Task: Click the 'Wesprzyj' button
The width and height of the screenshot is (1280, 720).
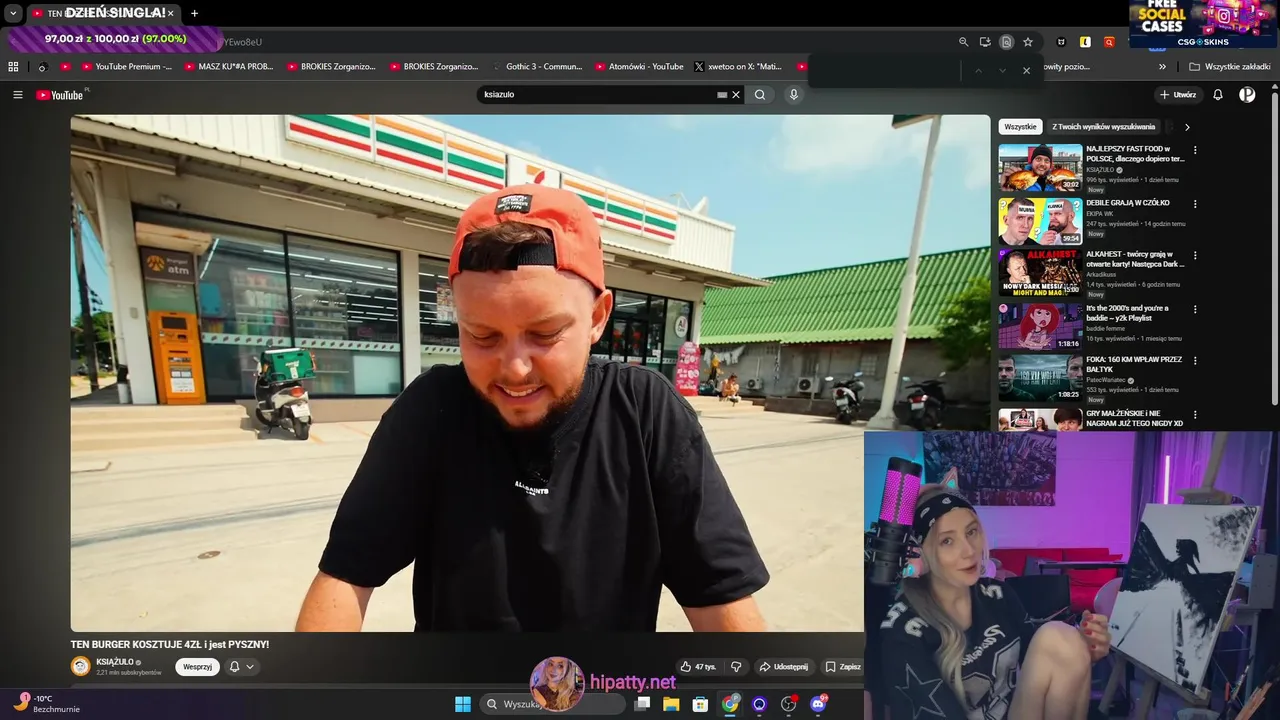Action: (x=197, y=667)
